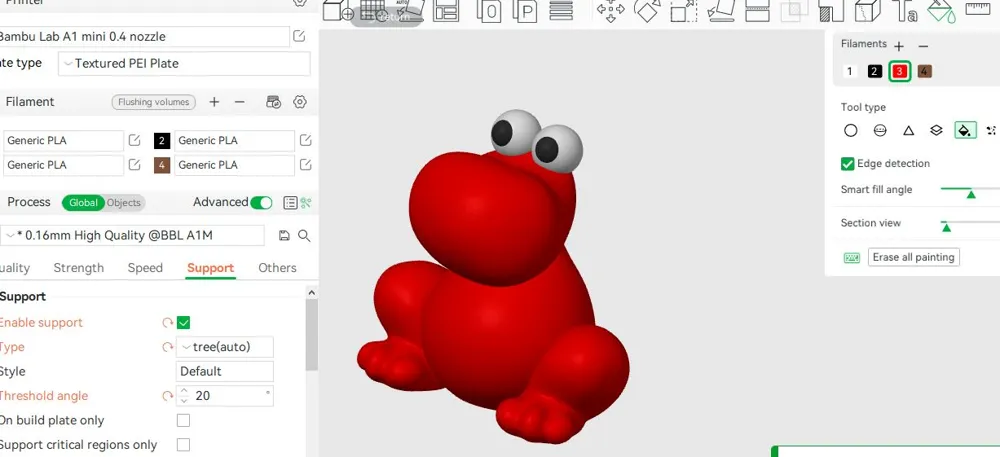Choose the circle brush tool type

click(850, 131)
